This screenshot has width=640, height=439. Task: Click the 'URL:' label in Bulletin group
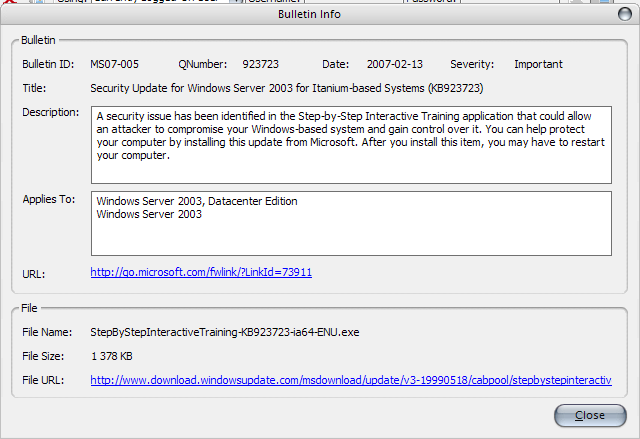coord(33,274)
